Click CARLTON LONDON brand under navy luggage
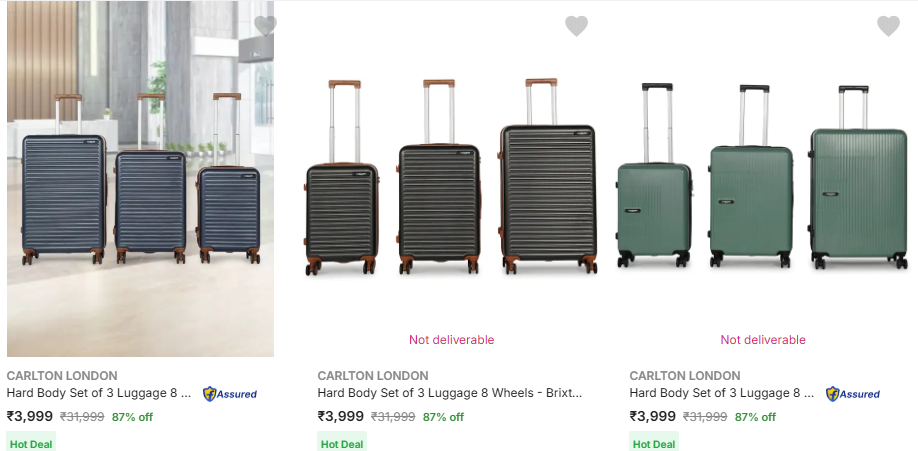The height and width of the screenshot is (451, 918). point(62,376)
